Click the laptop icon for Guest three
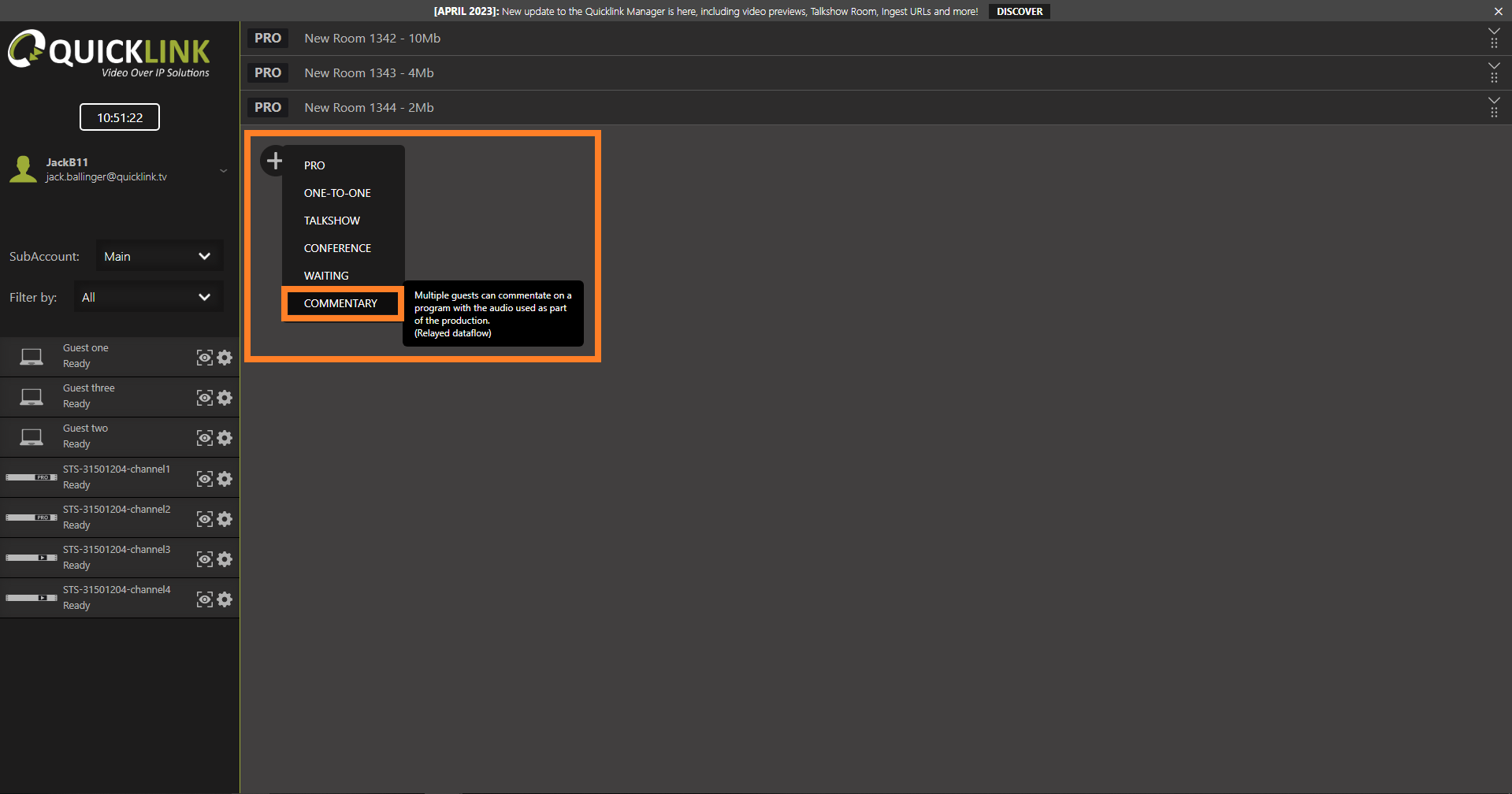 point(32,397)
